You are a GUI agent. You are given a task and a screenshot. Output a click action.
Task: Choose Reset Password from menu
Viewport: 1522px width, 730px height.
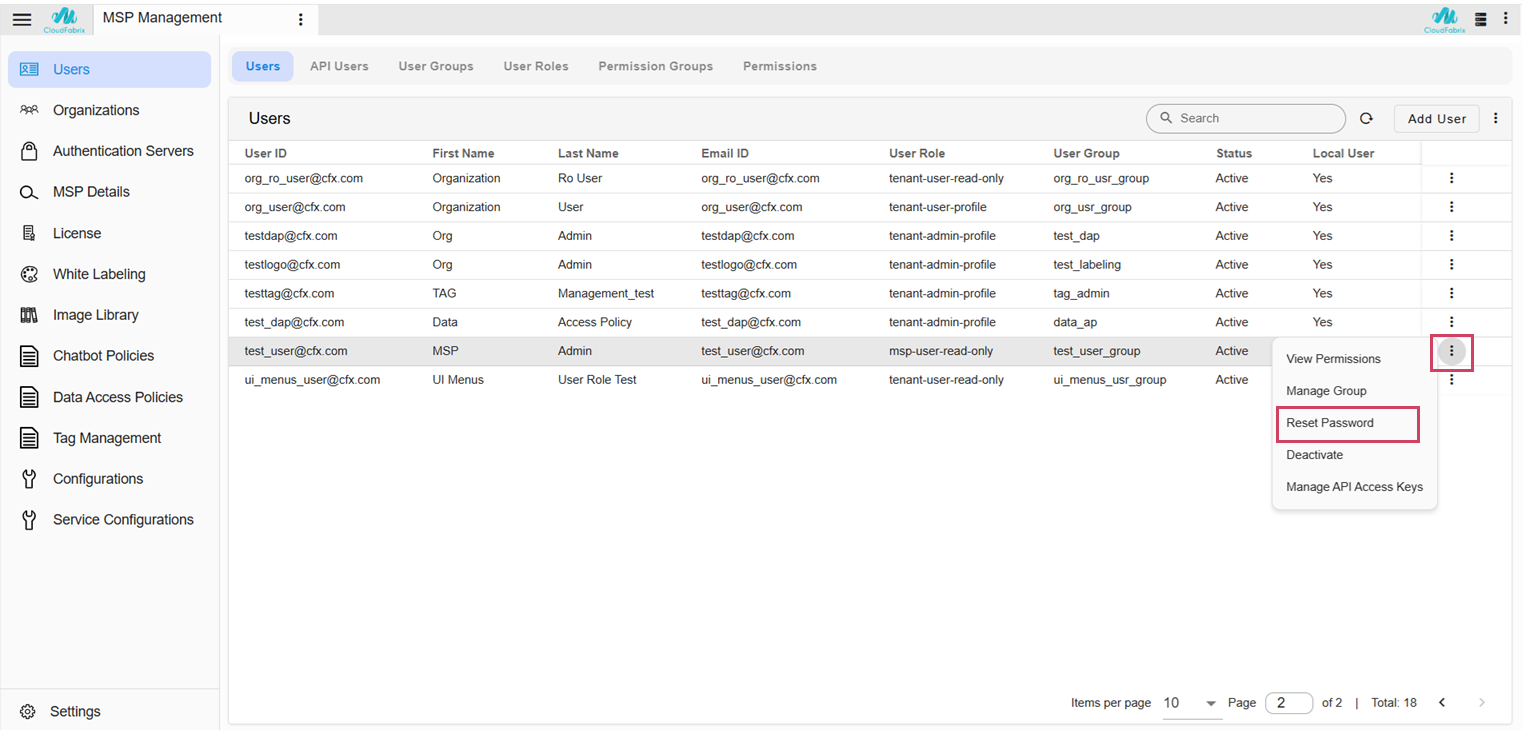(1354, 423)
